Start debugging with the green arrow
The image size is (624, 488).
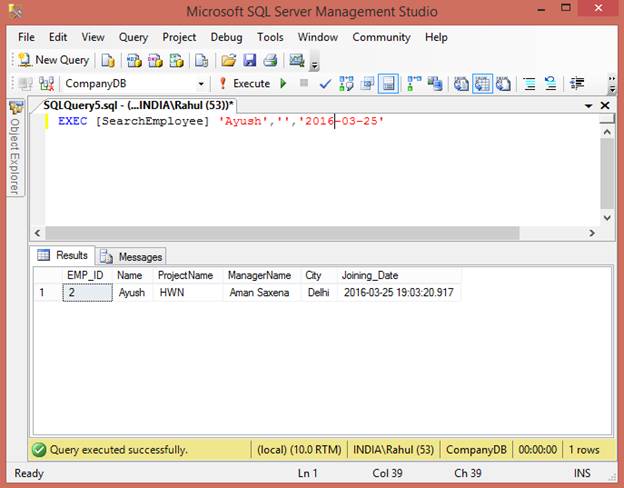[283, 84]
